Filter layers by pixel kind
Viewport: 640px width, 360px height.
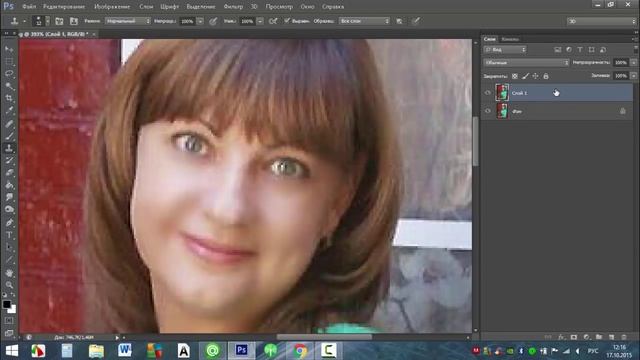(x=558, y=49)
